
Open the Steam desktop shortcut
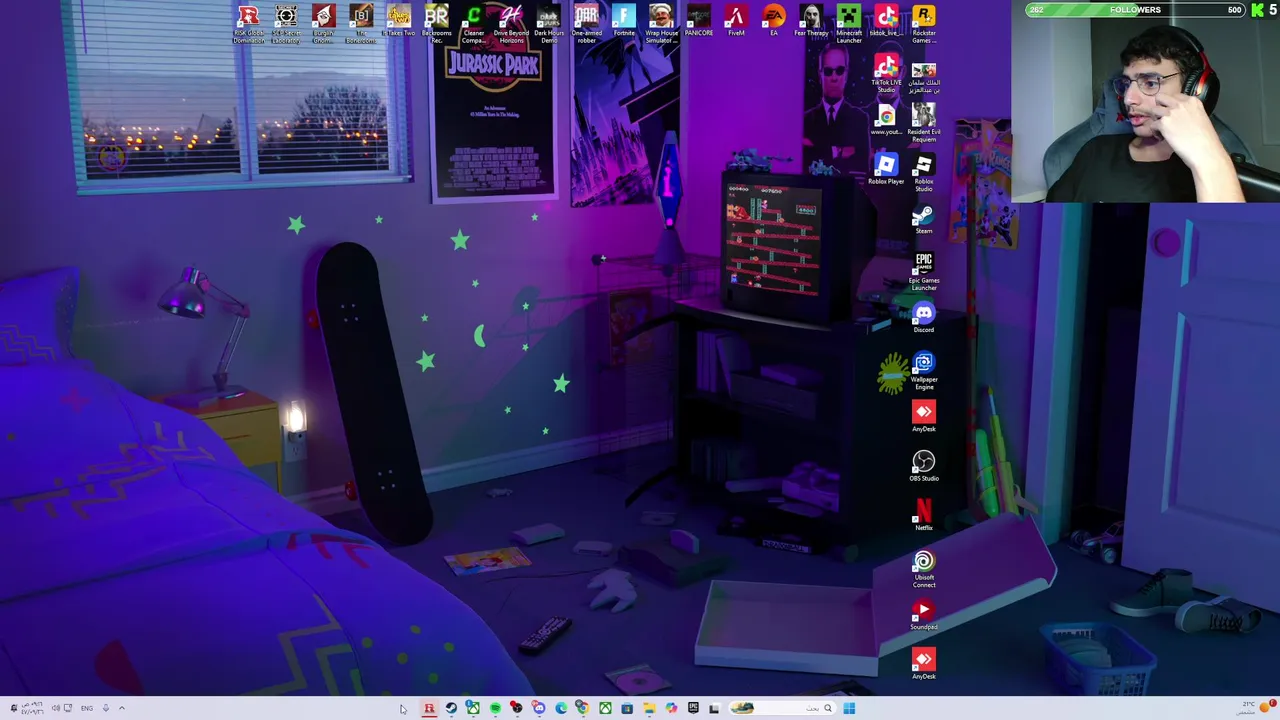pyautogui.click(x=923, y=219)
